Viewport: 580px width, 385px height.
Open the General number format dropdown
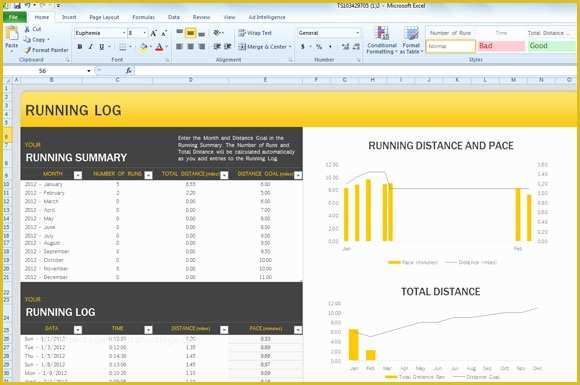tap(357, 33)
